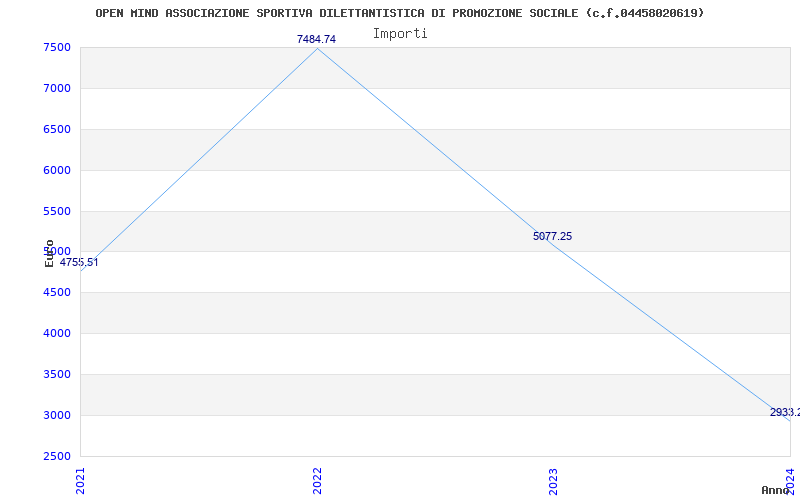
Task: Click the 2024 x-axis label
Action: coord(790,481)
